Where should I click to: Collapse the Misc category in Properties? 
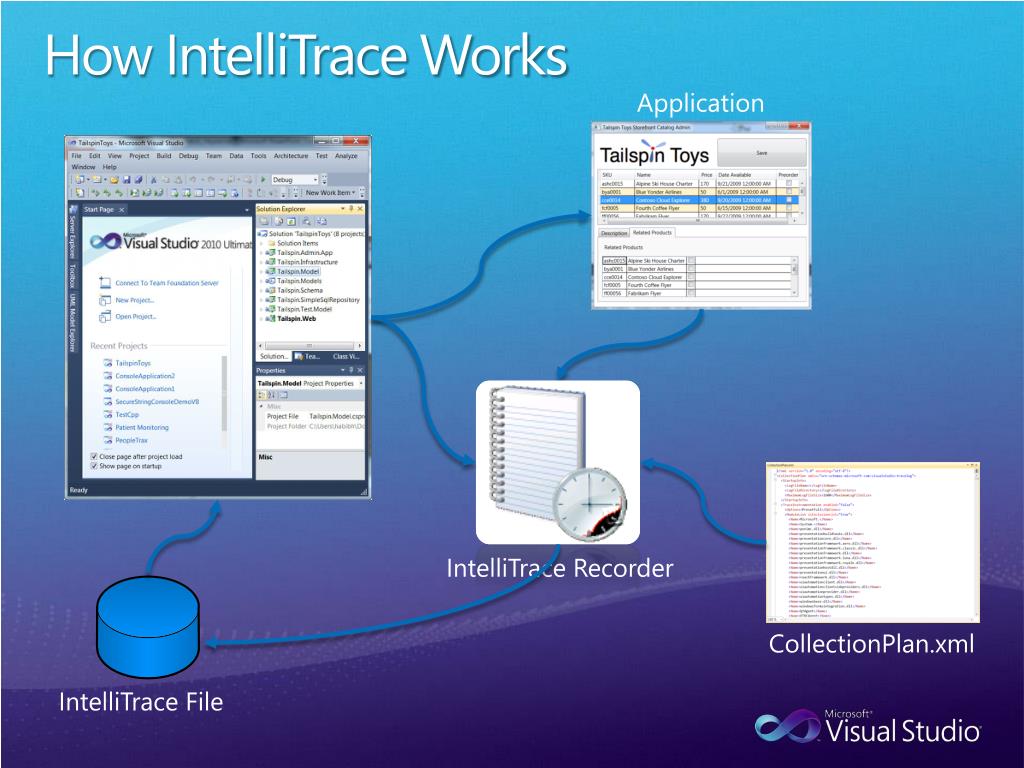pos(261,406)
